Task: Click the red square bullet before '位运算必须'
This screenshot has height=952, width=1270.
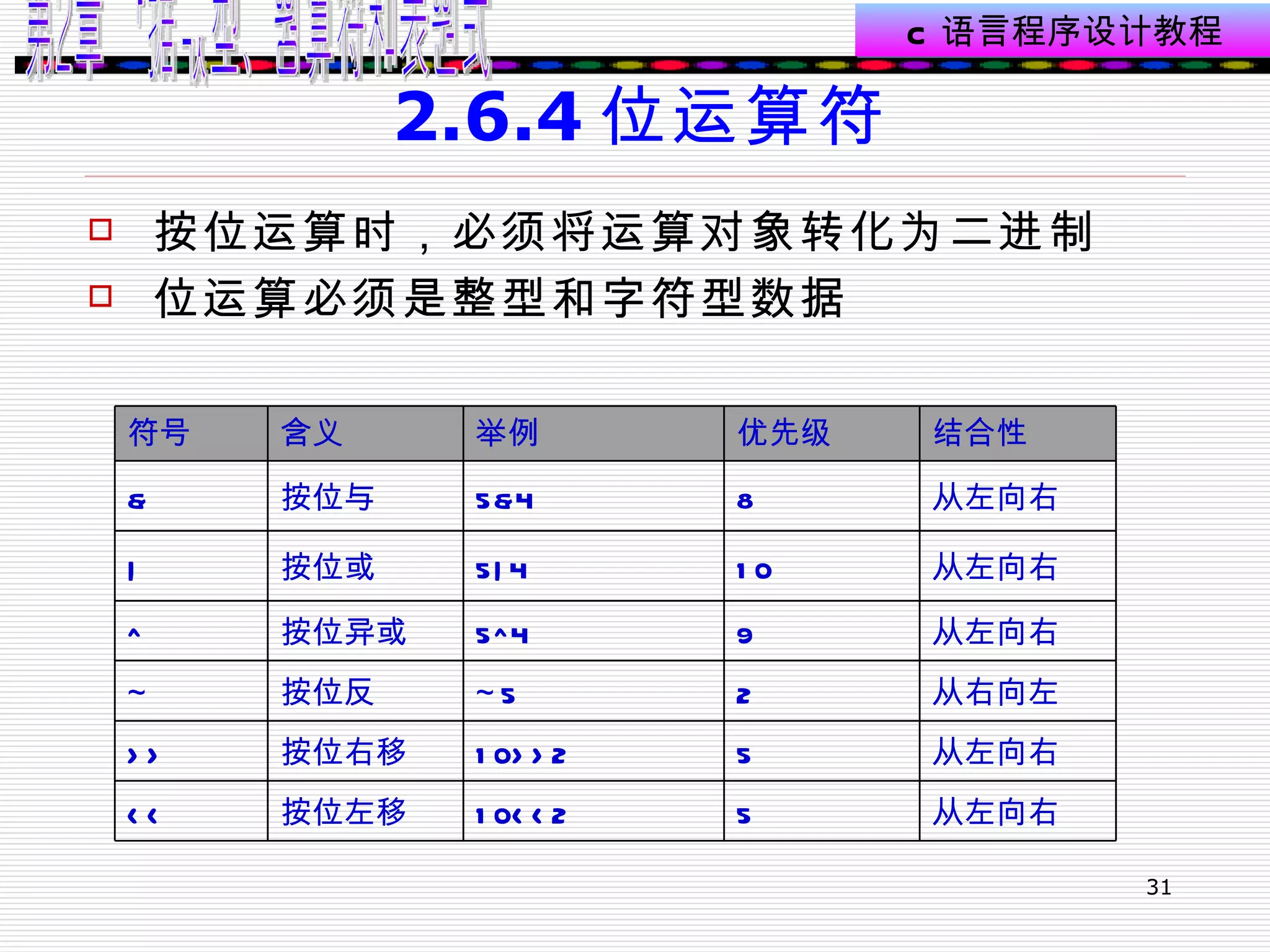Action: point(100,296)
